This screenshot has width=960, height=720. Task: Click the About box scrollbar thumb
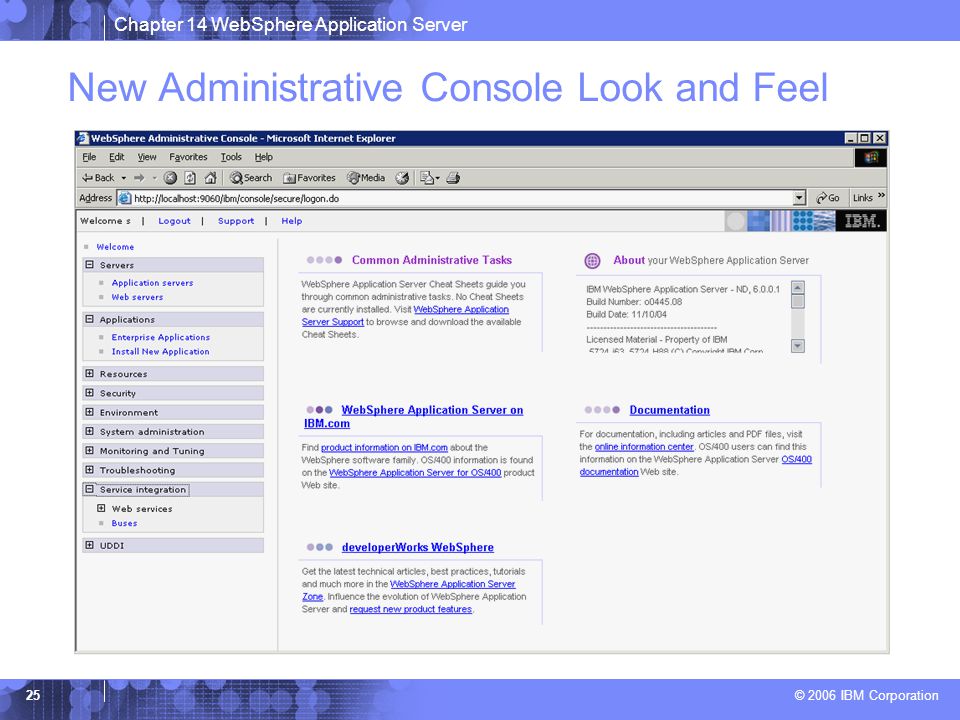[798, 302]
